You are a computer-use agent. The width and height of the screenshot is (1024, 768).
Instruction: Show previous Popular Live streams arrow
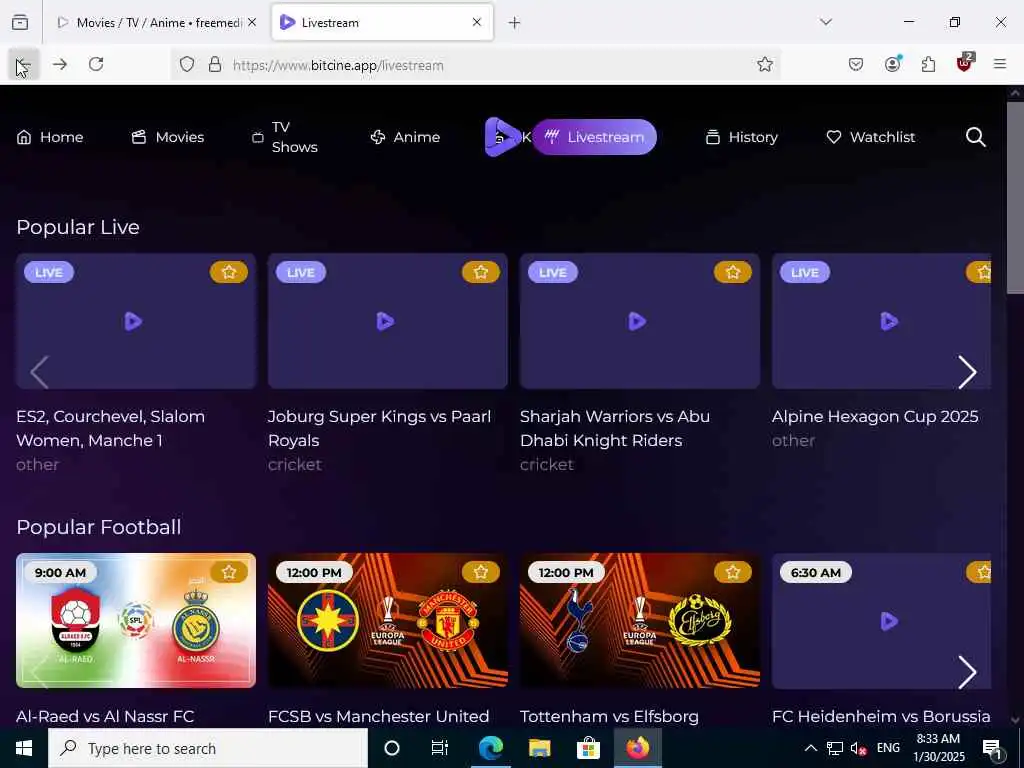pos(39,372)
